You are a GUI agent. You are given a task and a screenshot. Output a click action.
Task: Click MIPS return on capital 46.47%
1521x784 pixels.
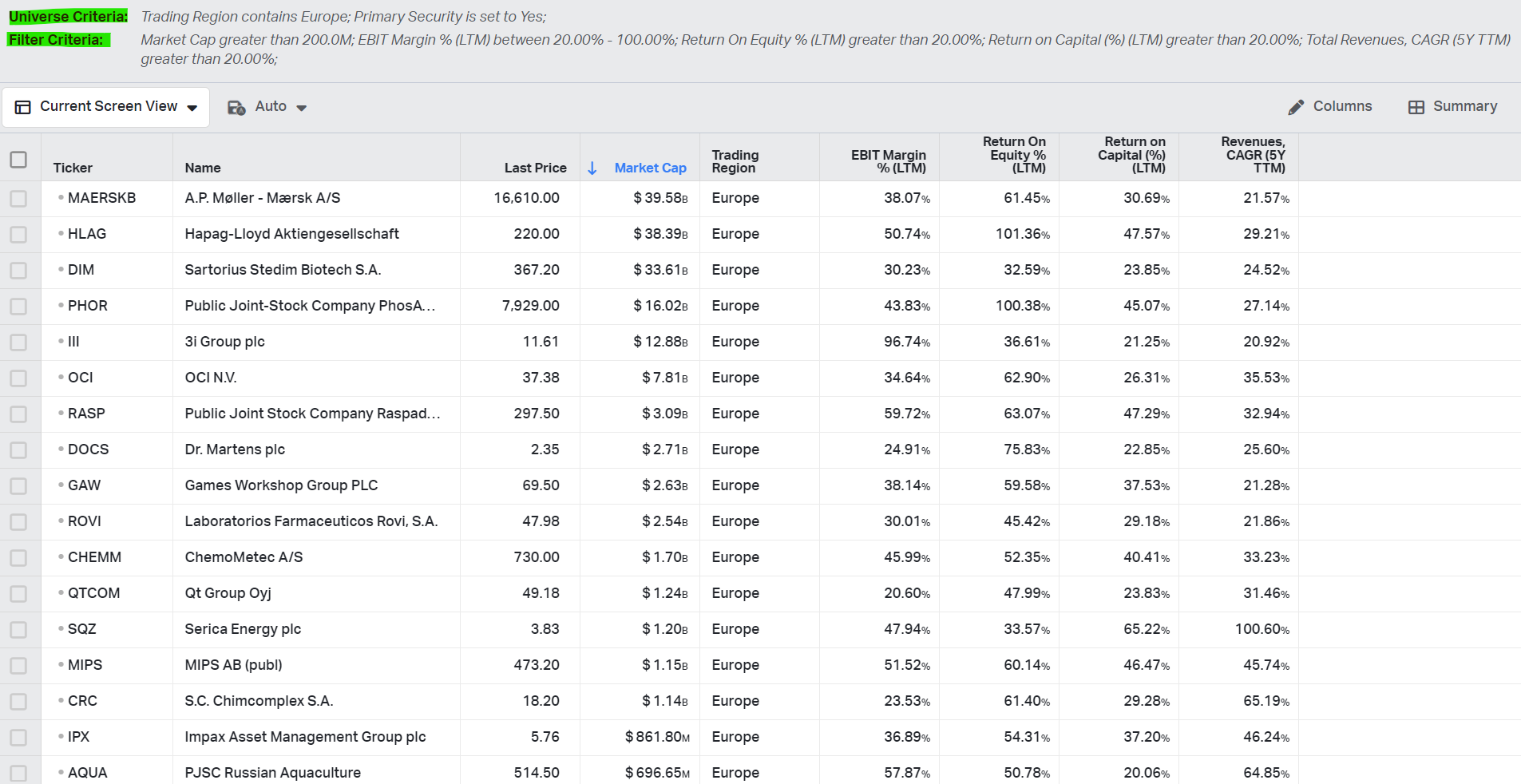(1146, 665)
